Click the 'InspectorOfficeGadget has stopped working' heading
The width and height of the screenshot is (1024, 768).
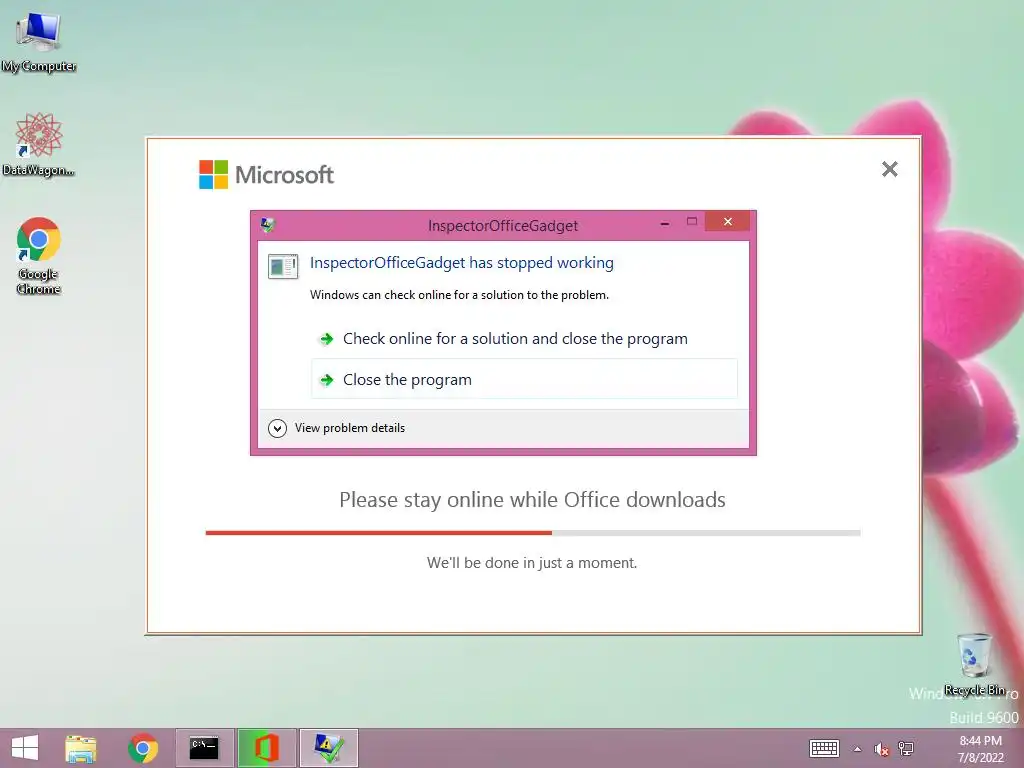click(462, 263)
